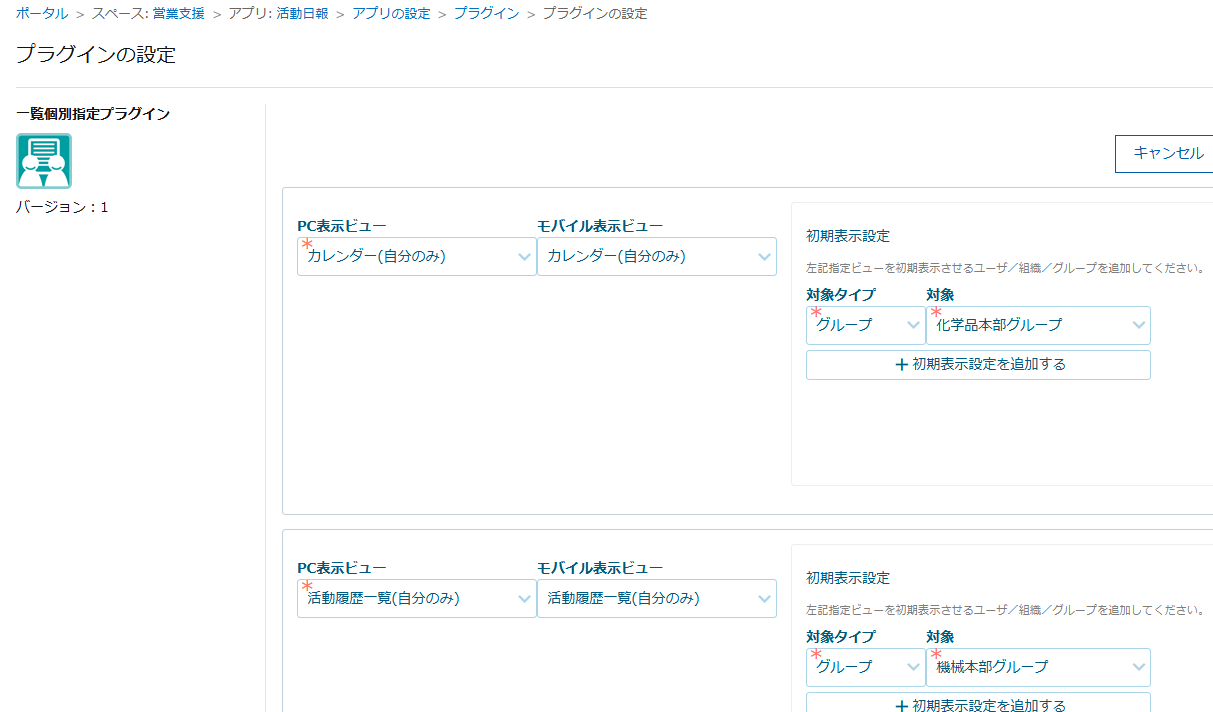This screenshot has width=1213, height=712.
Task: Click second 初期表示設定を追加する button at bottom
Action: pos(978,704)
